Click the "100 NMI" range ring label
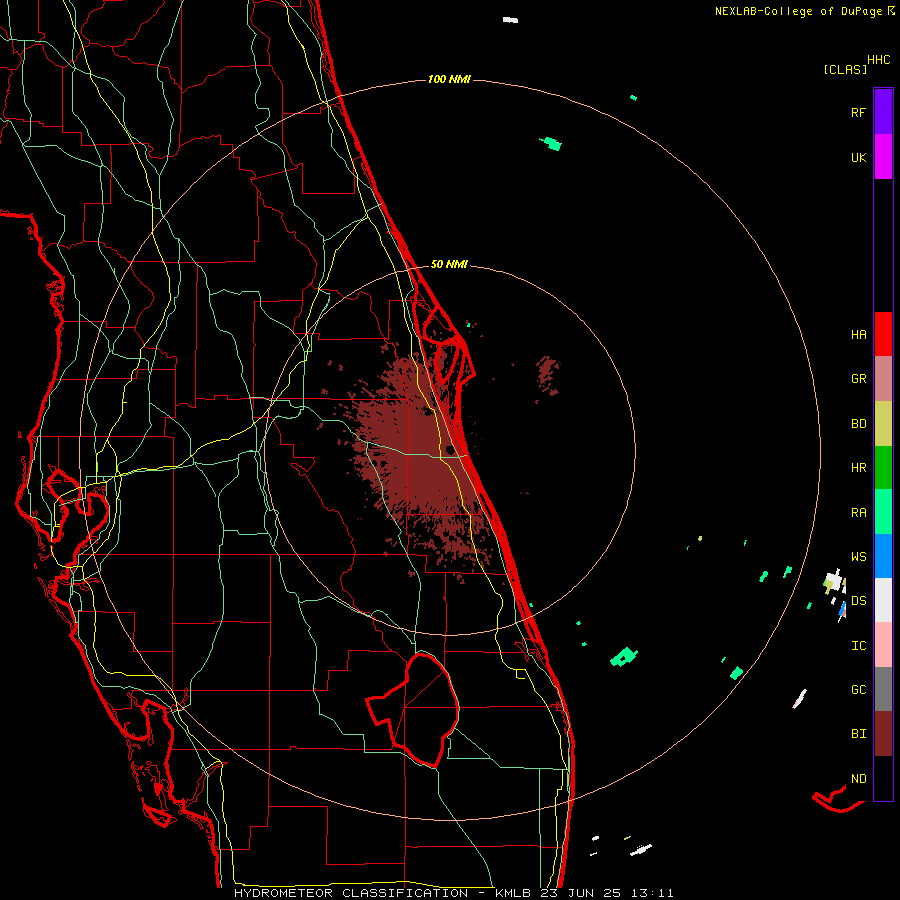900x900 pixels. pyautogui.click(x=449, y=79)
